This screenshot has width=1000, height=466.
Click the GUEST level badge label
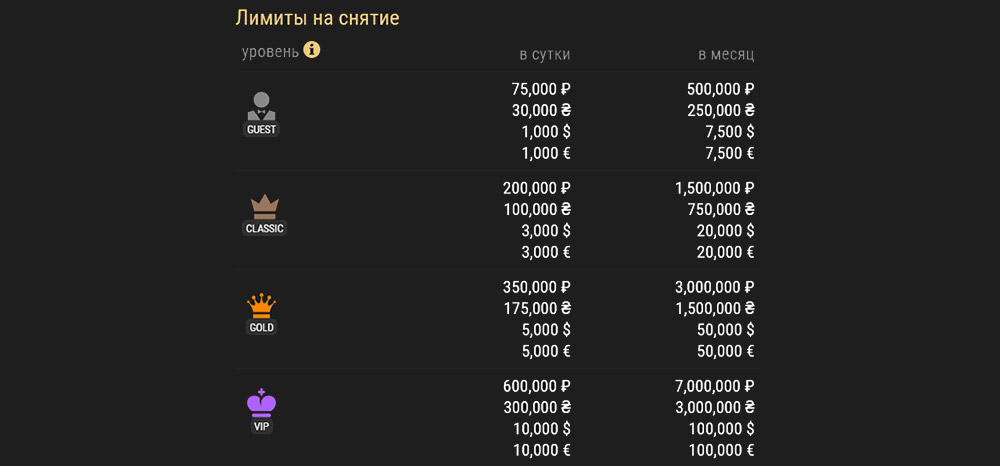[x=261, y=129]
